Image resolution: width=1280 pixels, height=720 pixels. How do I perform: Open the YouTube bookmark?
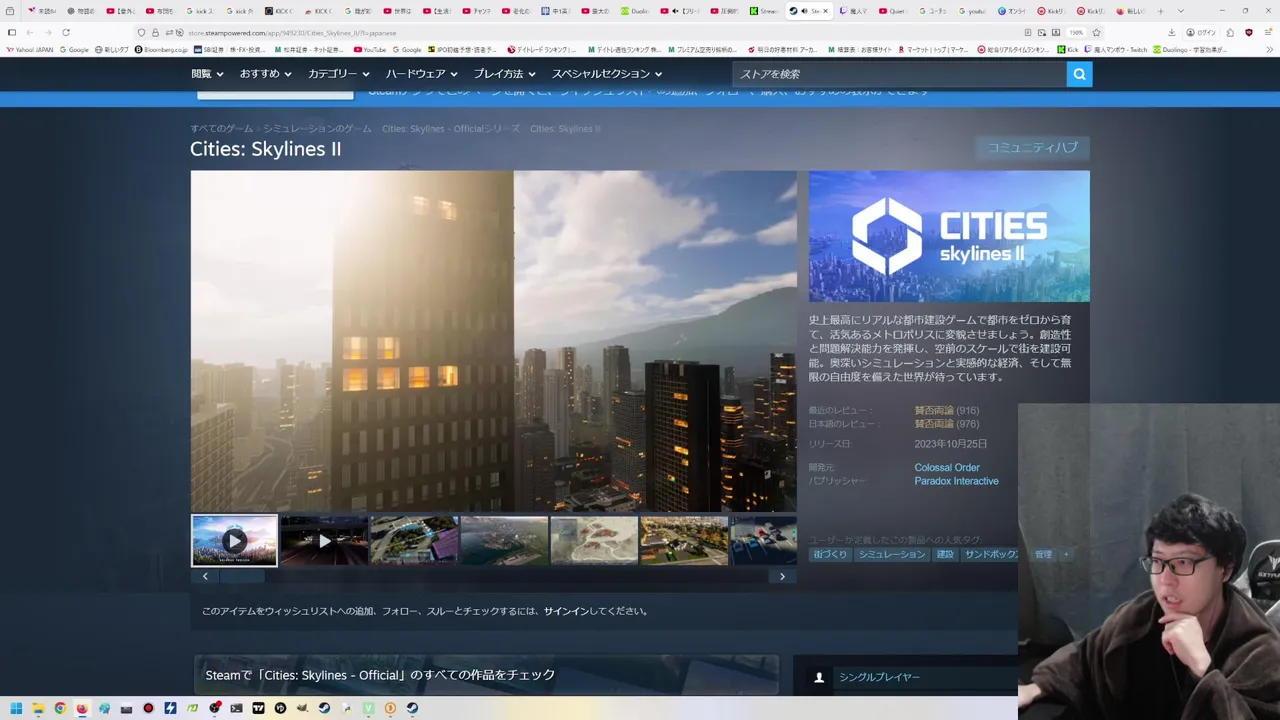tap(370, 49)
